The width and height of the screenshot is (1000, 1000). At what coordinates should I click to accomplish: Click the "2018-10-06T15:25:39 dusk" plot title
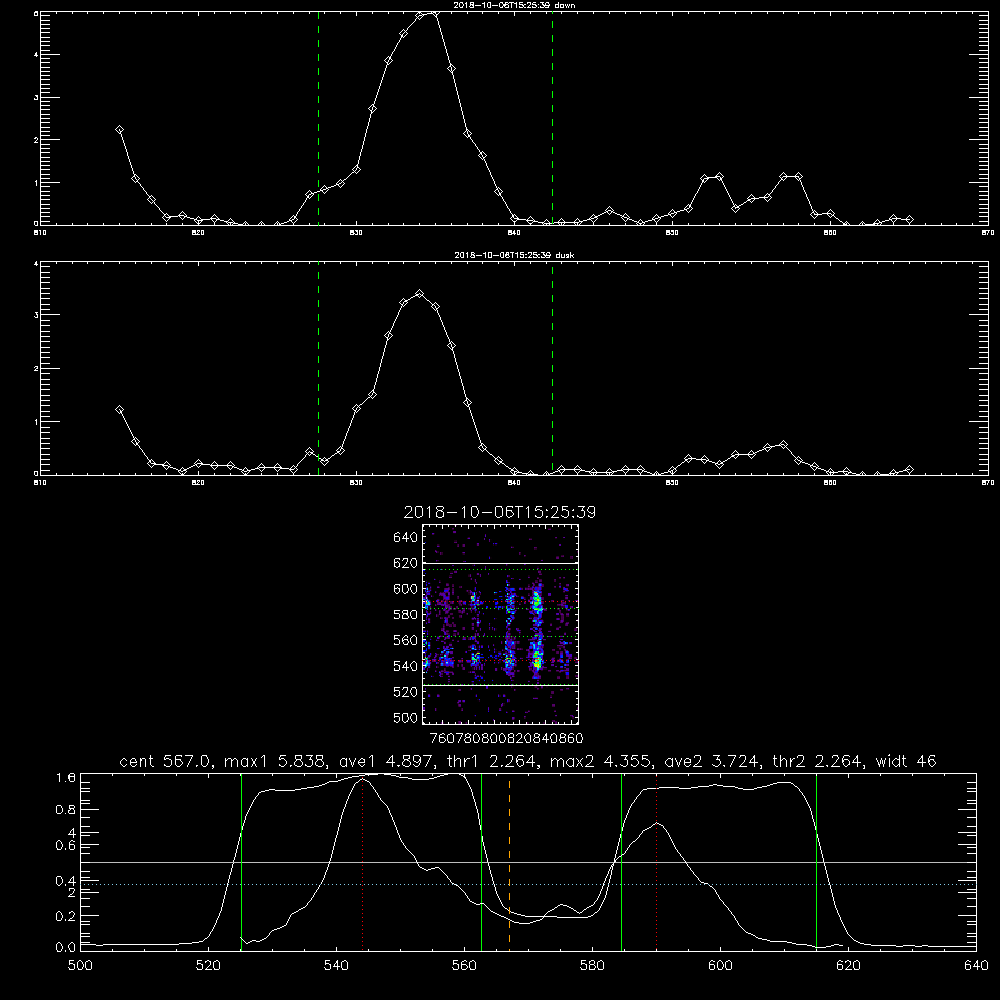click(x=514, y=255)
